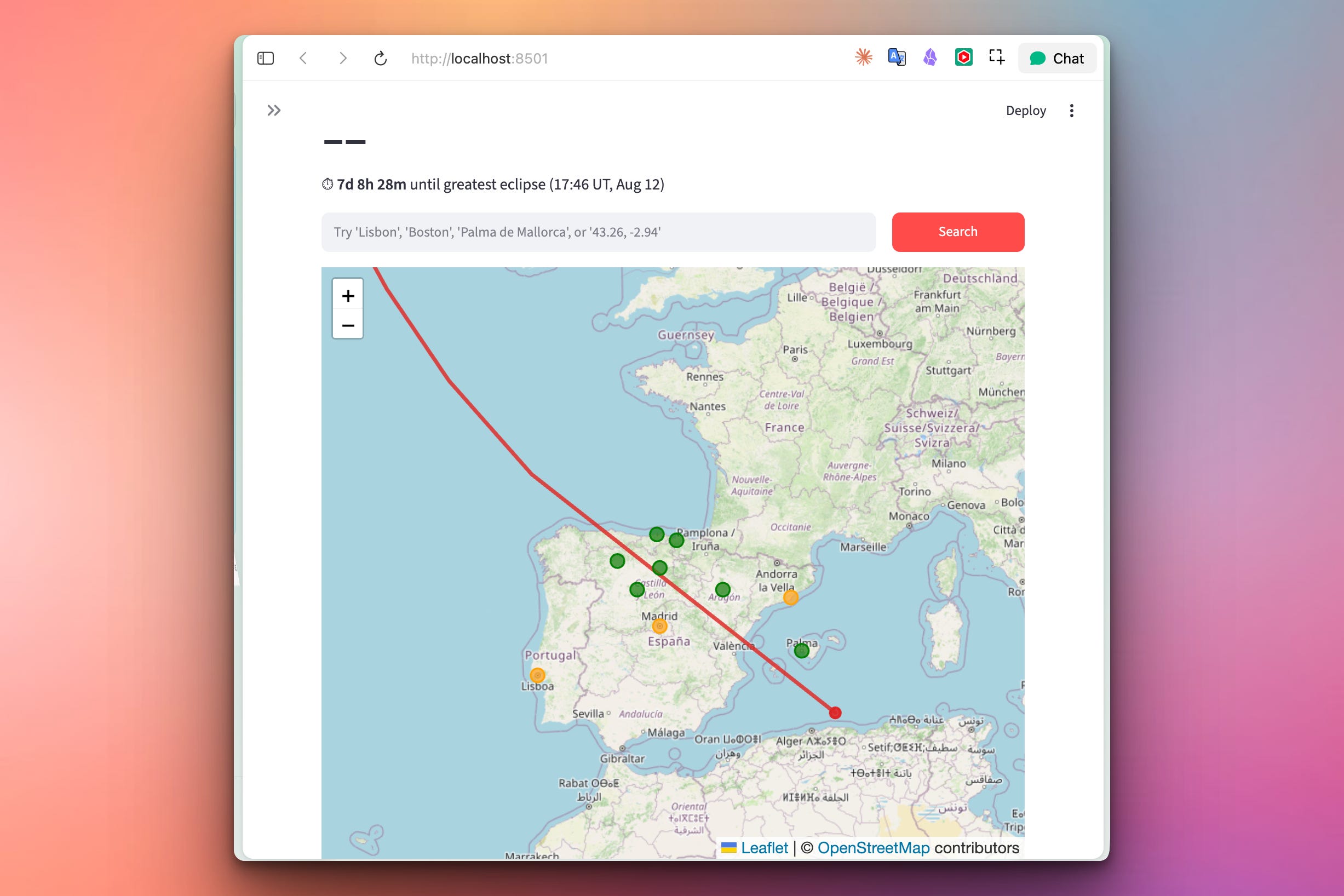Open the translate extension icon
1344x896 pixels.
pyautogui.click(x=897, y=57)
